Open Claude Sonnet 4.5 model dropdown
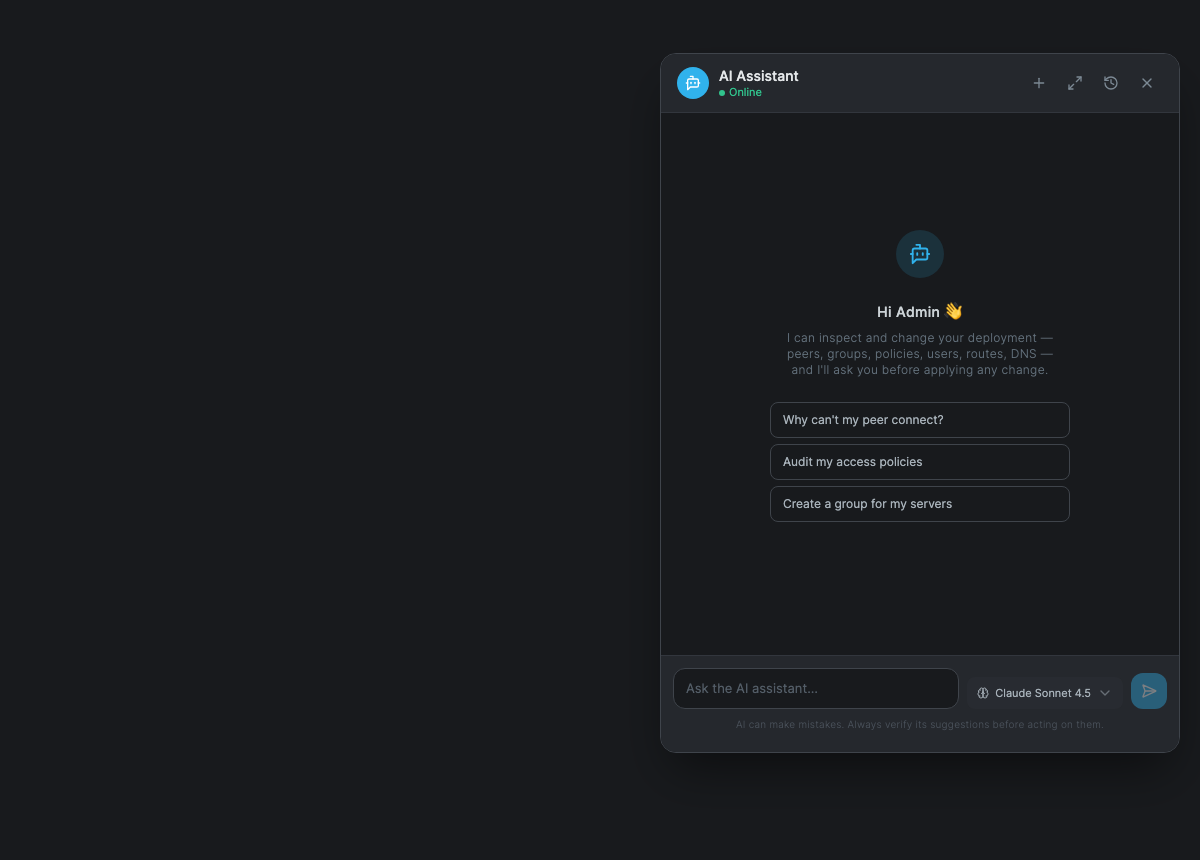Screen dimensions: 1200x860 (x=1044, y=693)
